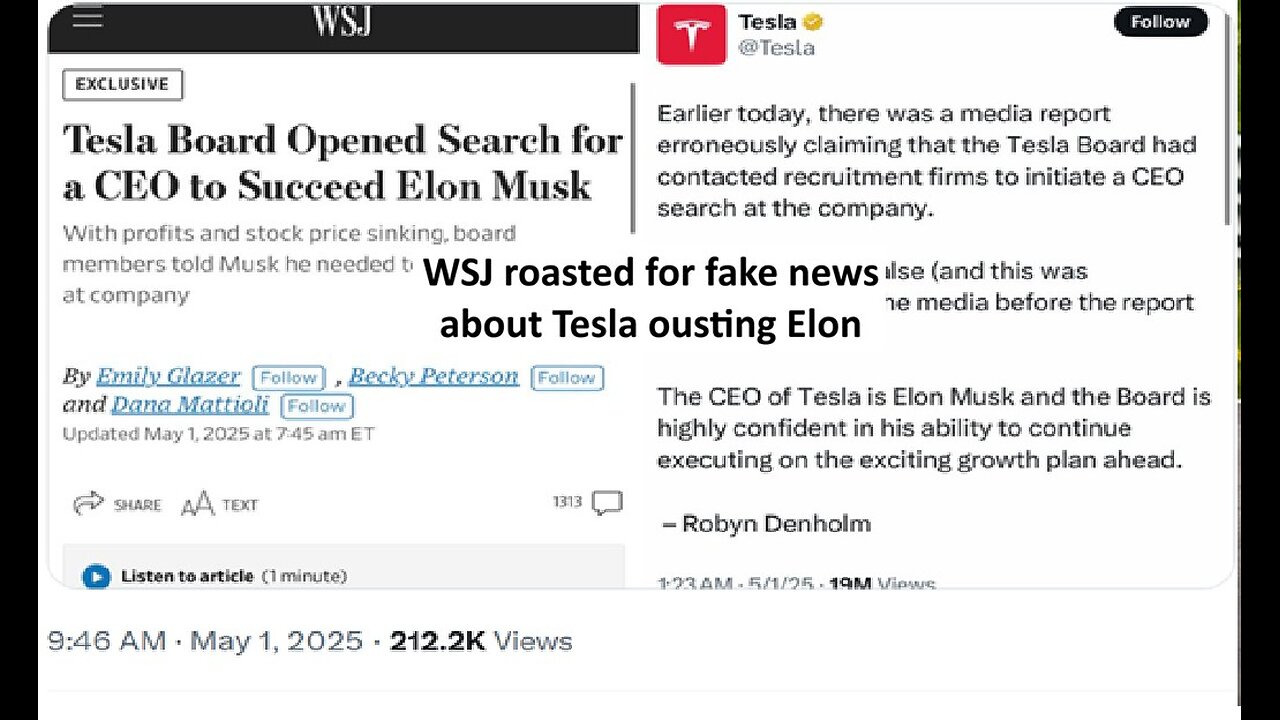Click the 212.2K Views count

coord(481,641)
